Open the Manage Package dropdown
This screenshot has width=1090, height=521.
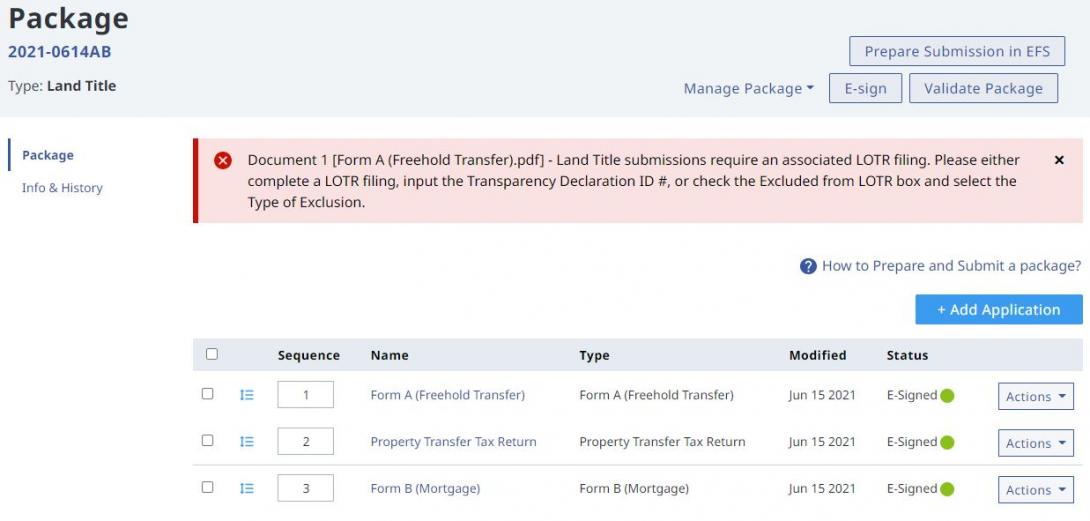[x=749, y=88]
